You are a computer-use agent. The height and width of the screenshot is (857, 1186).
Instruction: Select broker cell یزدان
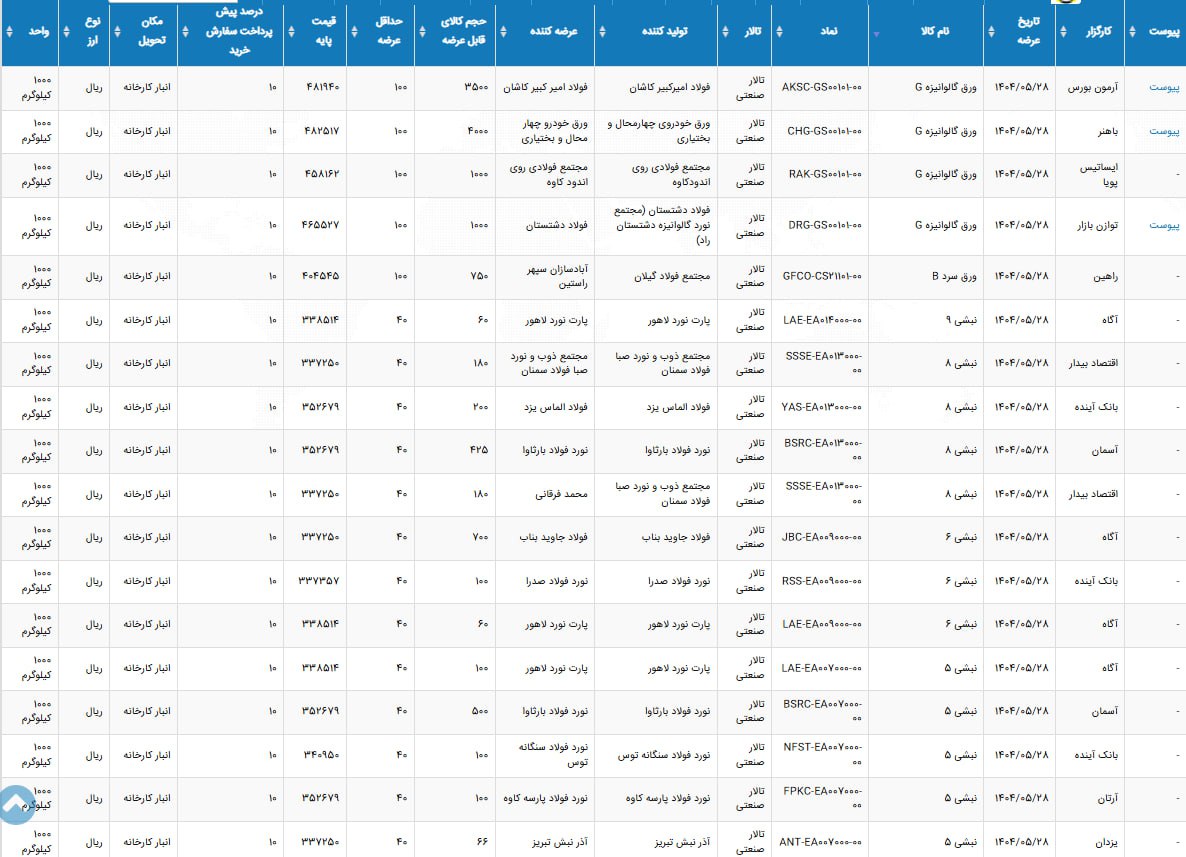click(x=1106, y=843)
